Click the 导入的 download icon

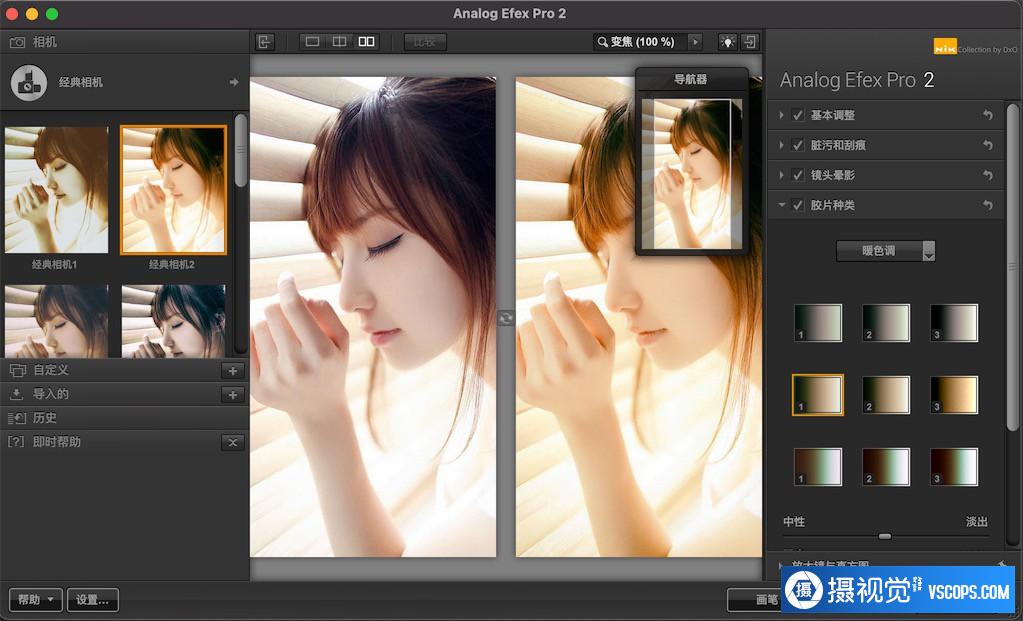click(x=16, y=394)
